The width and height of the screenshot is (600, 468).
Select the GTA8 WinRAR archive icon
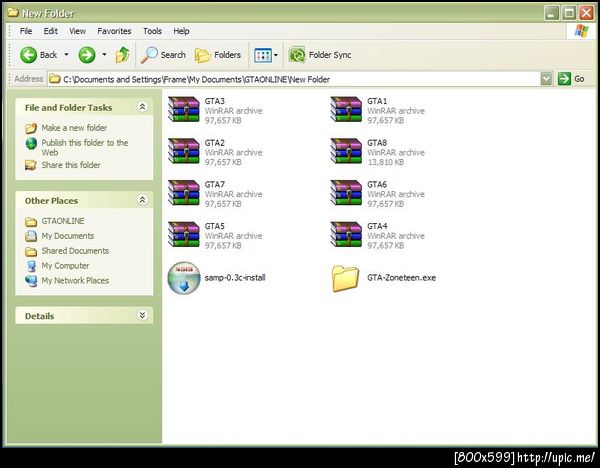tap(346, 151)
